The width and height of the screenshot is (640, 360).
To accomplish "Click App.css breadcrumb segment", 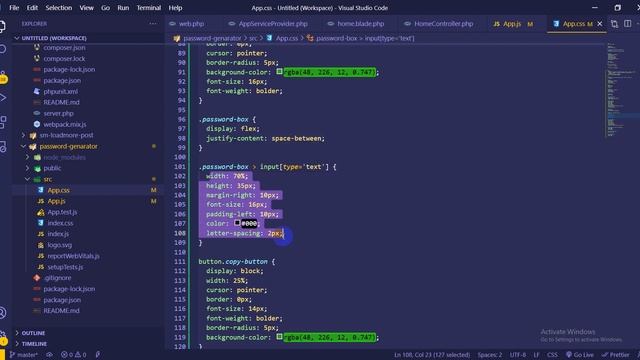I will coord(287,38).
